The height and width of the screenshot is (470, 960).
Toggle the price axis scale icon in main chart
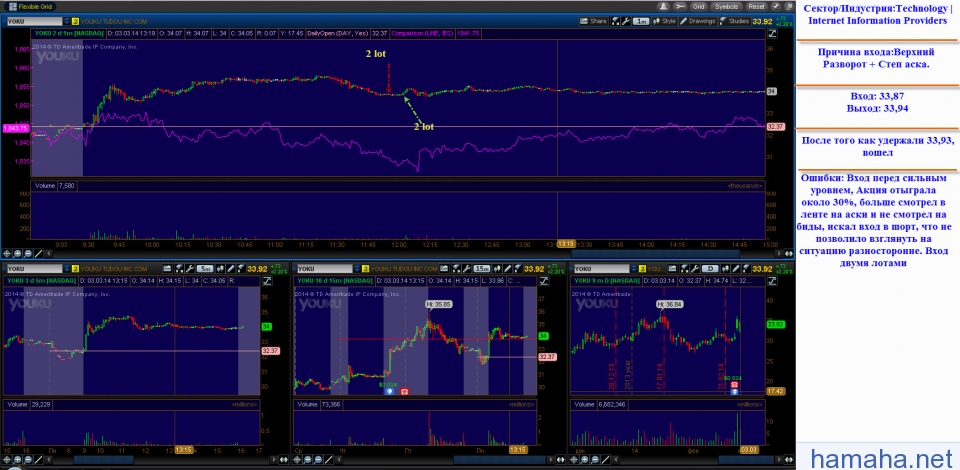click(772, 32)
